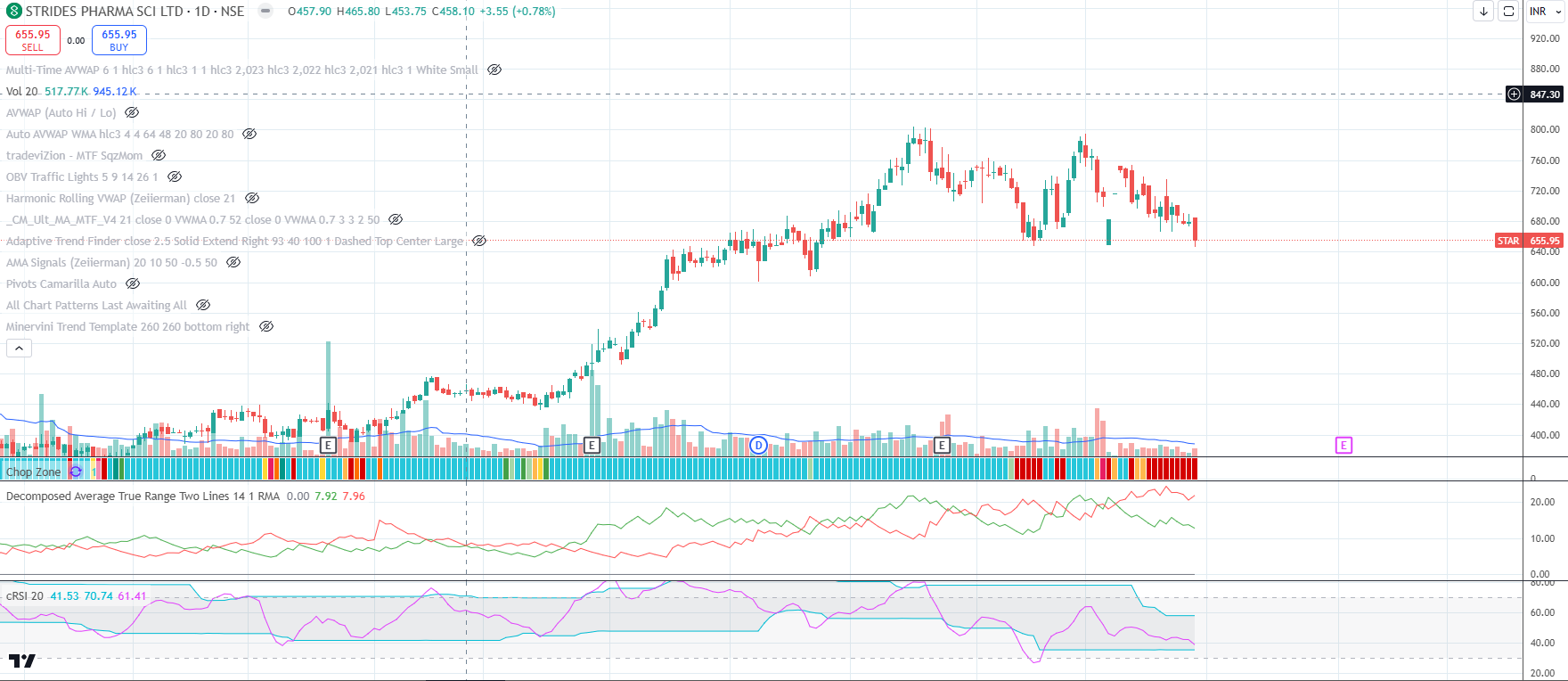Select the Chop Zone indicator label
This screenshot has height=681, width=1568.
pyautogui.click(x=34, y=472)
